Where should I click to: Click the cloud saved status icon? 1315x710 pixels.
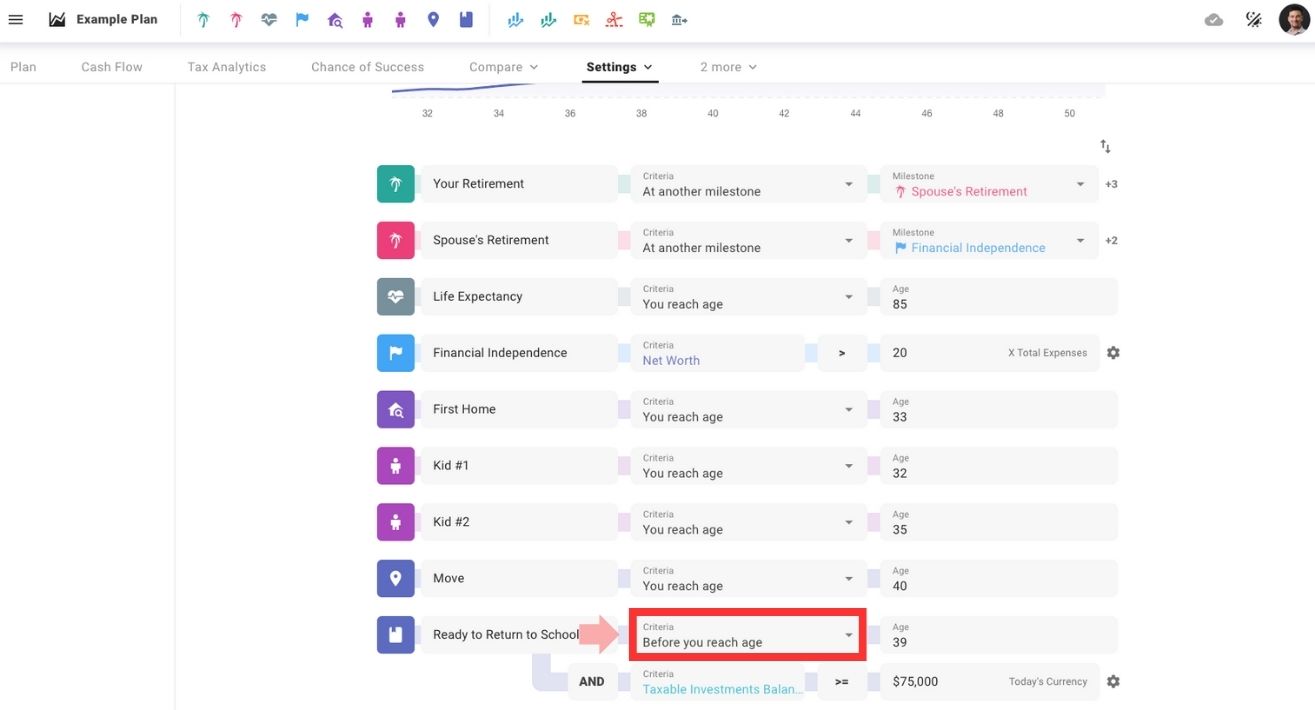coord(1214,20)
